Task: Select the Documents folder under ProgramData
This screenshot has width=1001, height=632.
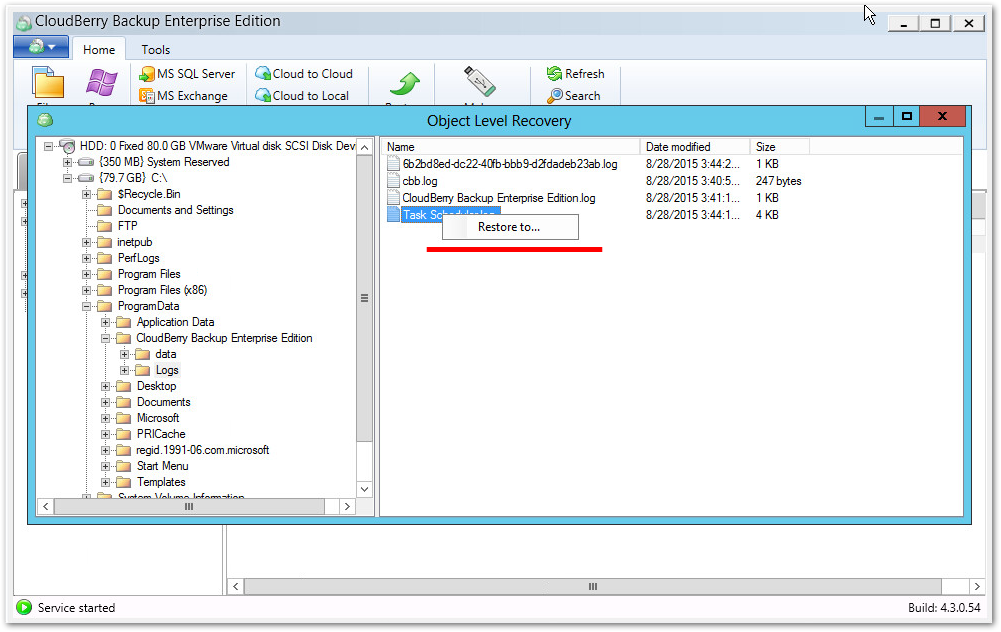Action: point(163,402)
